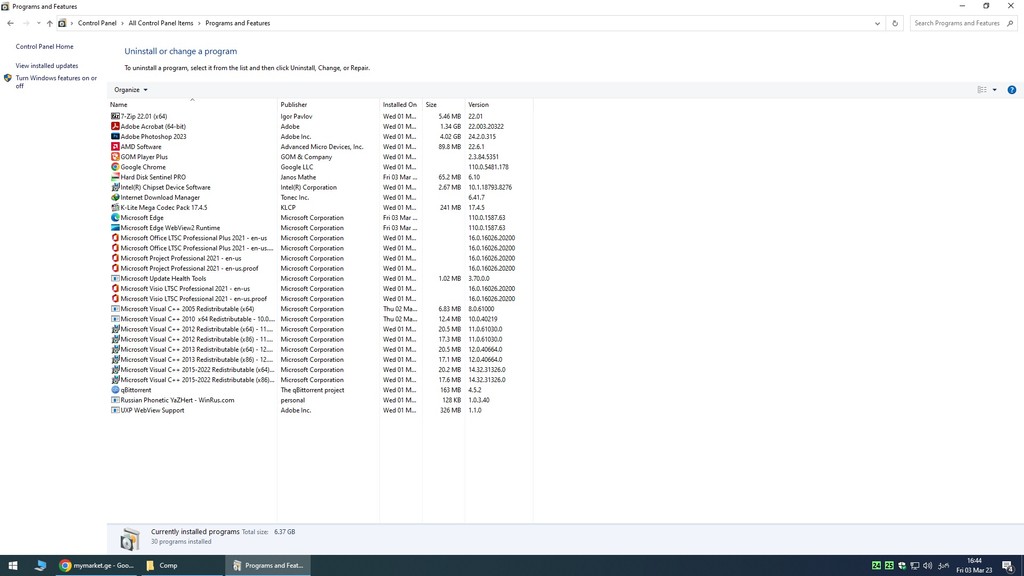Expand the address bar history dropdown
The height and width of the screenshot is (576, 1024).
[x=877, y=24]
